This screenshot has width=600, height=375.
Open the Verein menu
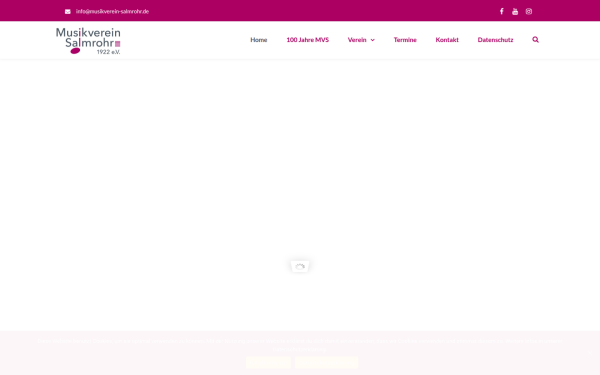[357, 40]
